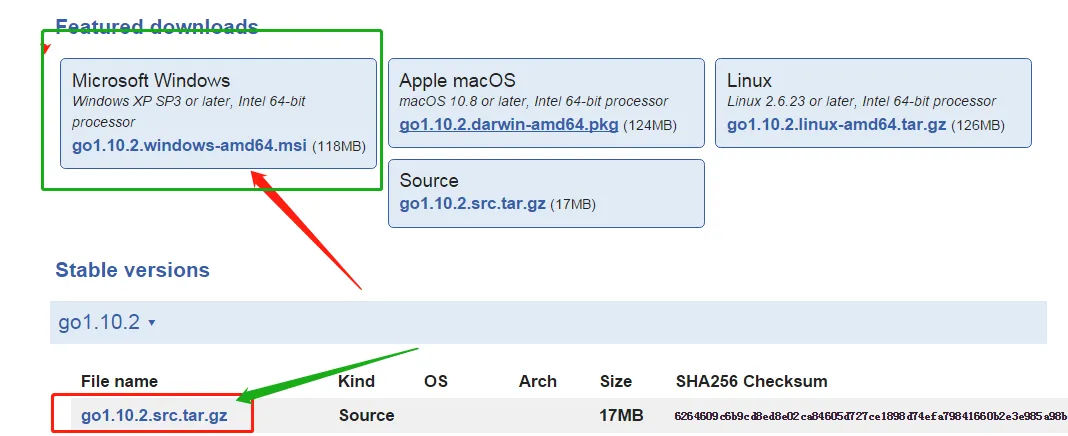Click the Stable versions heading

click(x=132, y=270)
